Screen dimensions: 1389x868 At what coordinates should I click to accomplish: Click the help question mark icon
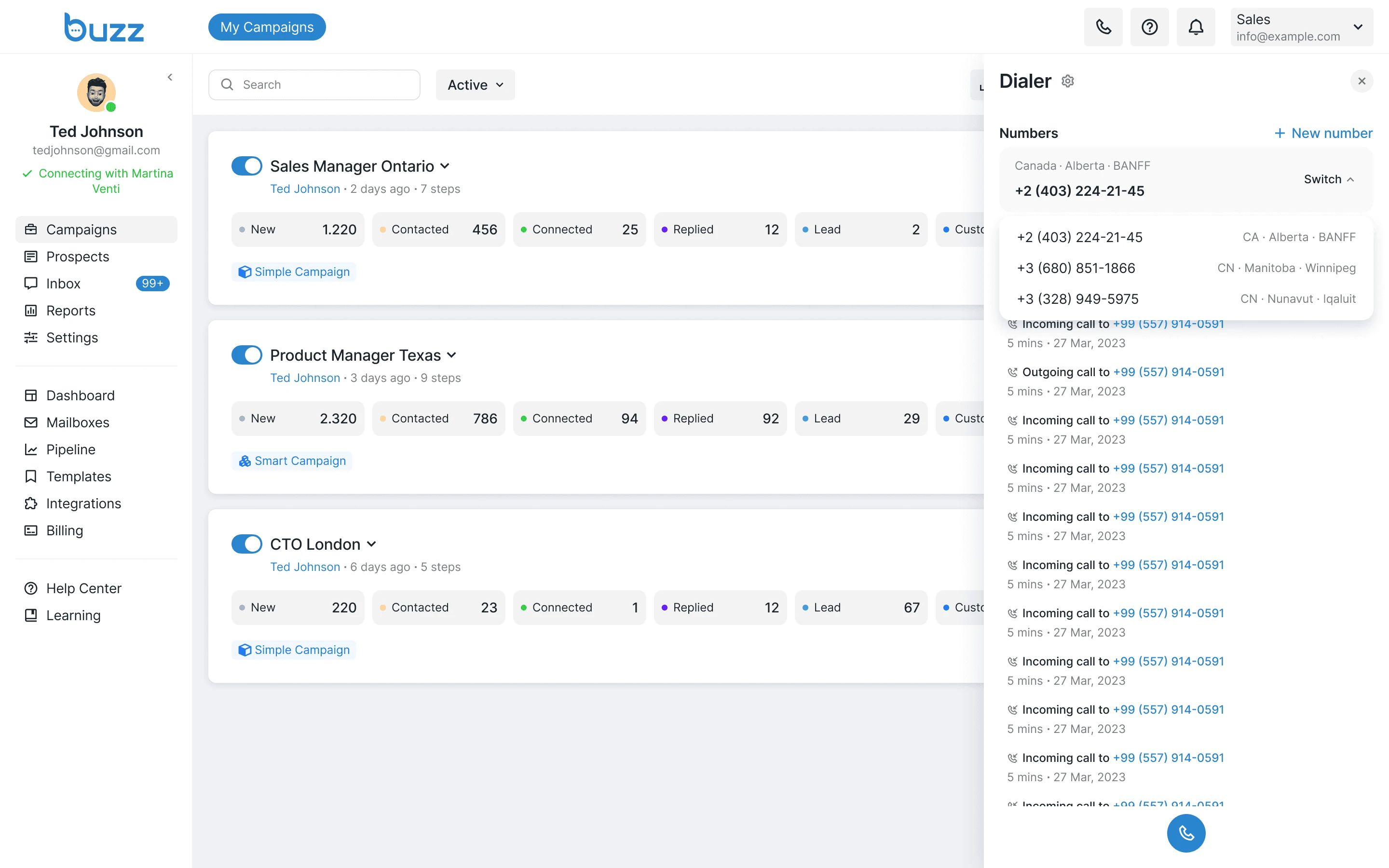coord(1149,27)
